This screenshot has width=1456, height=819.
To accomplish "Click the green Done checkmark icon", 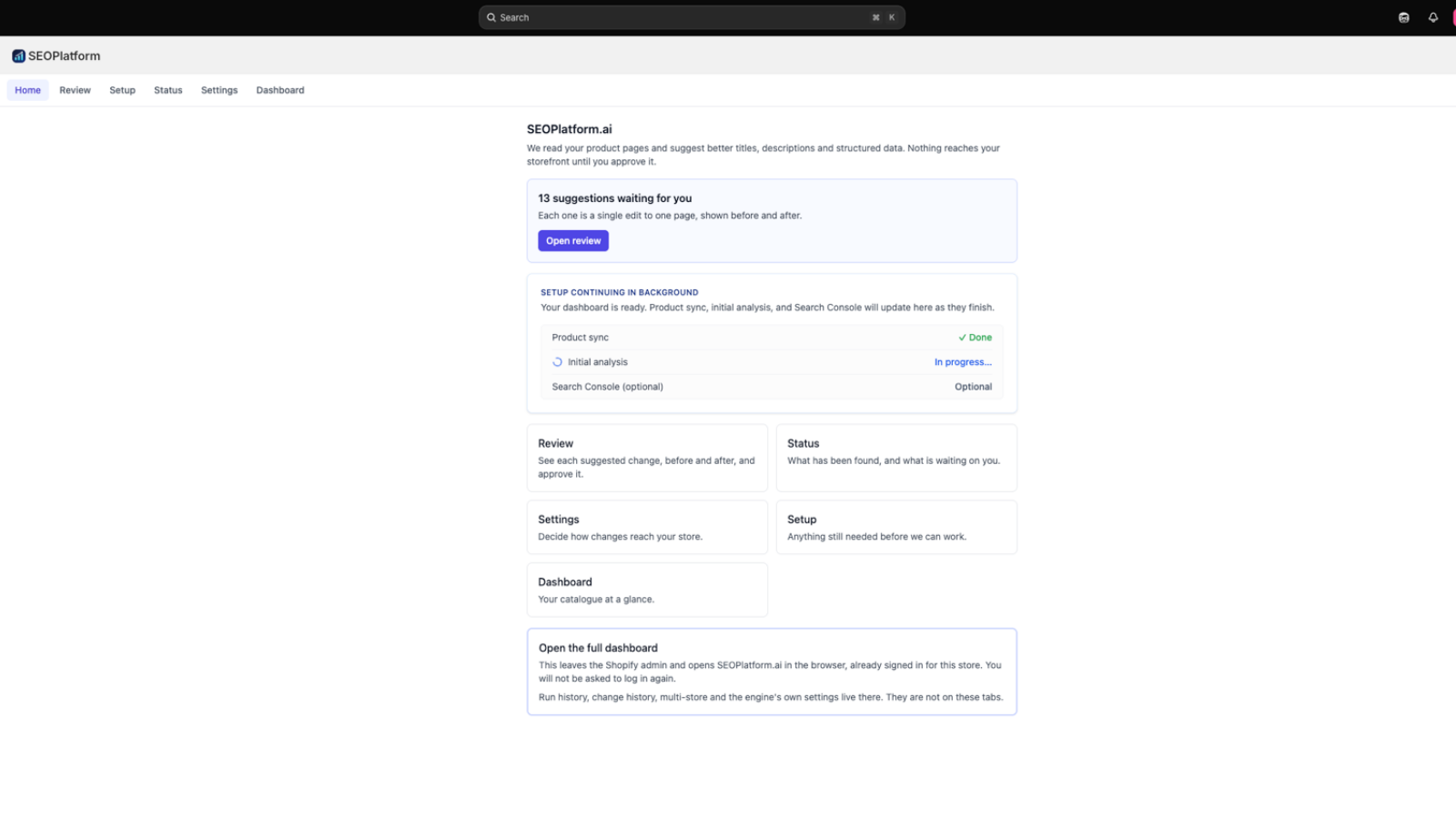I will tap(962, 338).
